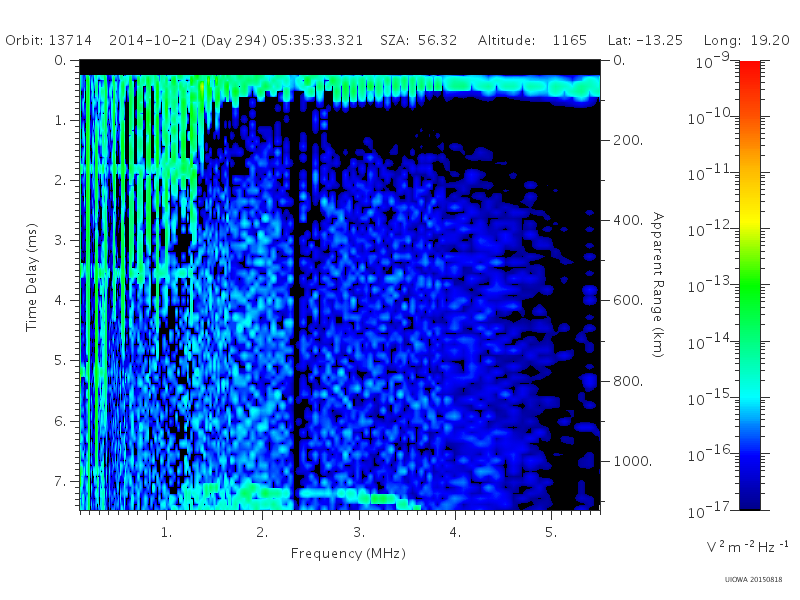Click the '200.' apparent range tick label
Screen dimensions: 800x600
click(x=628, y=140)
